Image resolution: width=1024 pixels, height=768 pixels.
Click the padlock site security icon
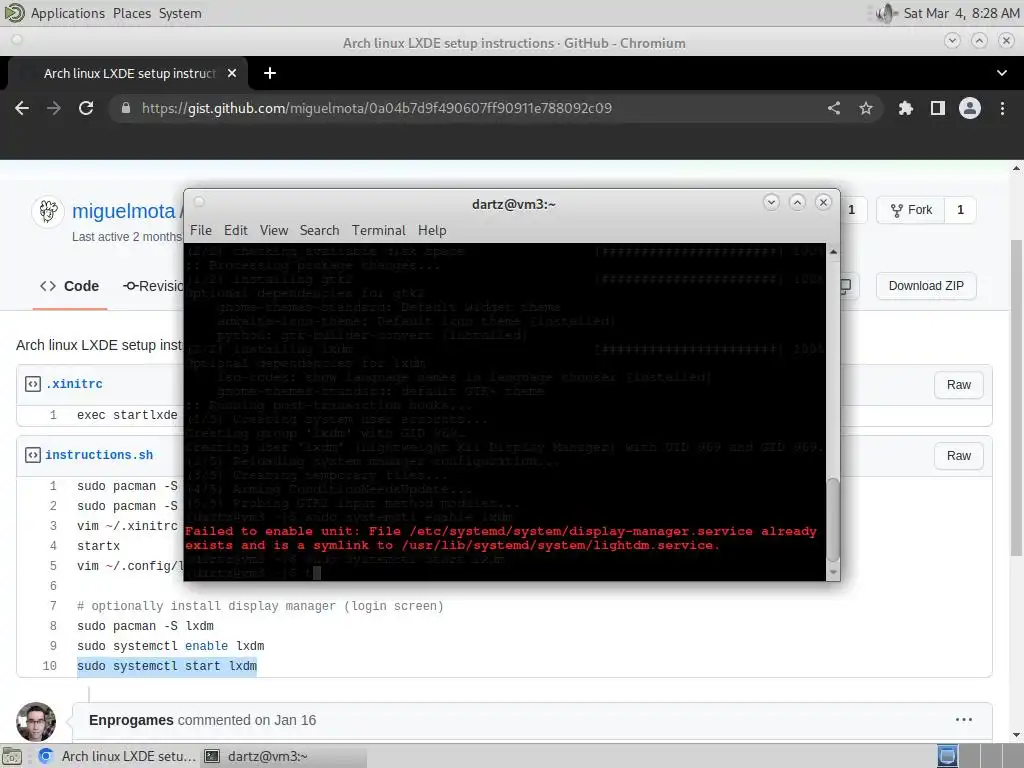(126, 108)
